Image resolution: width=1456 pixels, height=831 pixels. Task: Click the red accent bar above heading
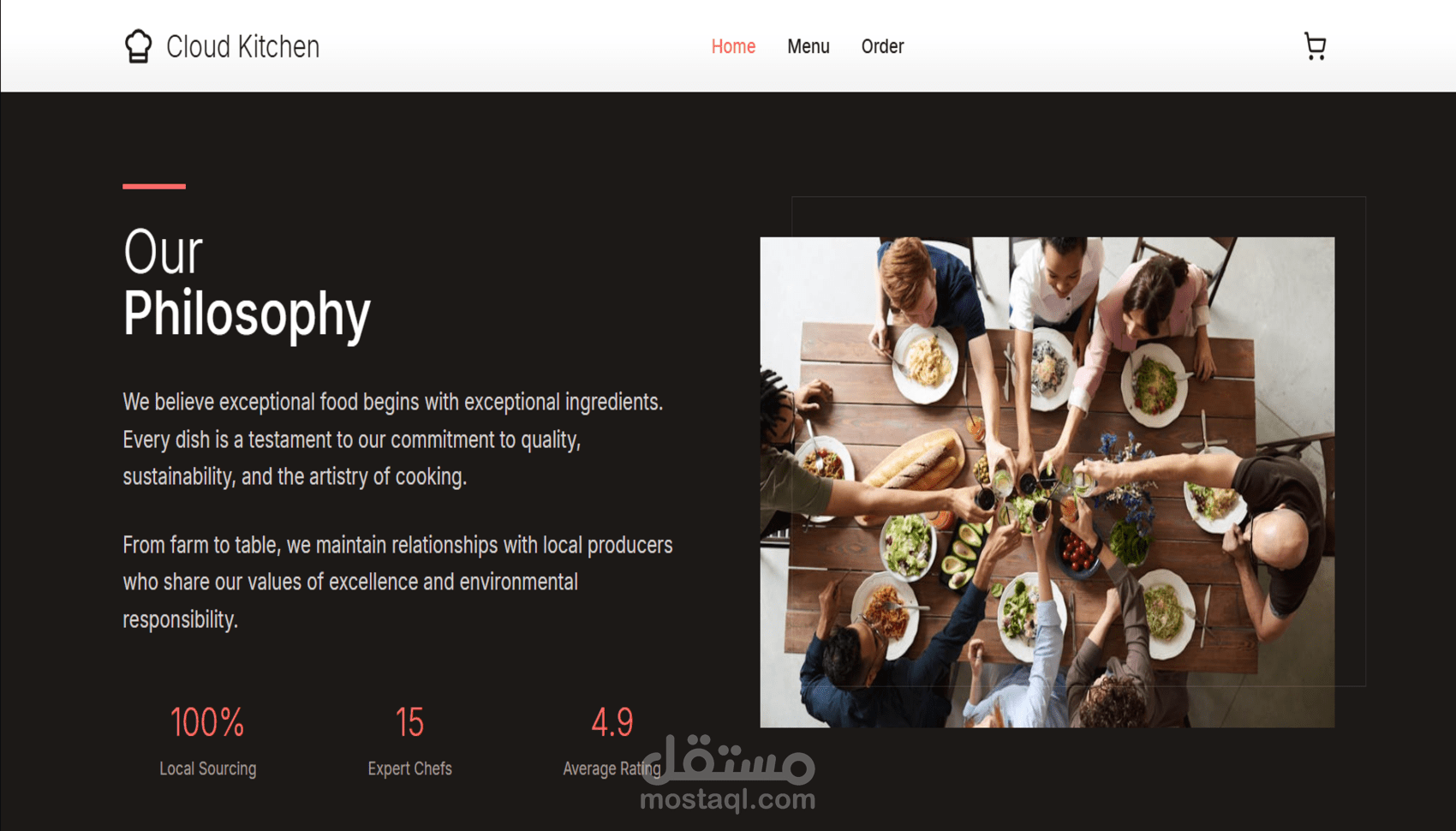154,186
